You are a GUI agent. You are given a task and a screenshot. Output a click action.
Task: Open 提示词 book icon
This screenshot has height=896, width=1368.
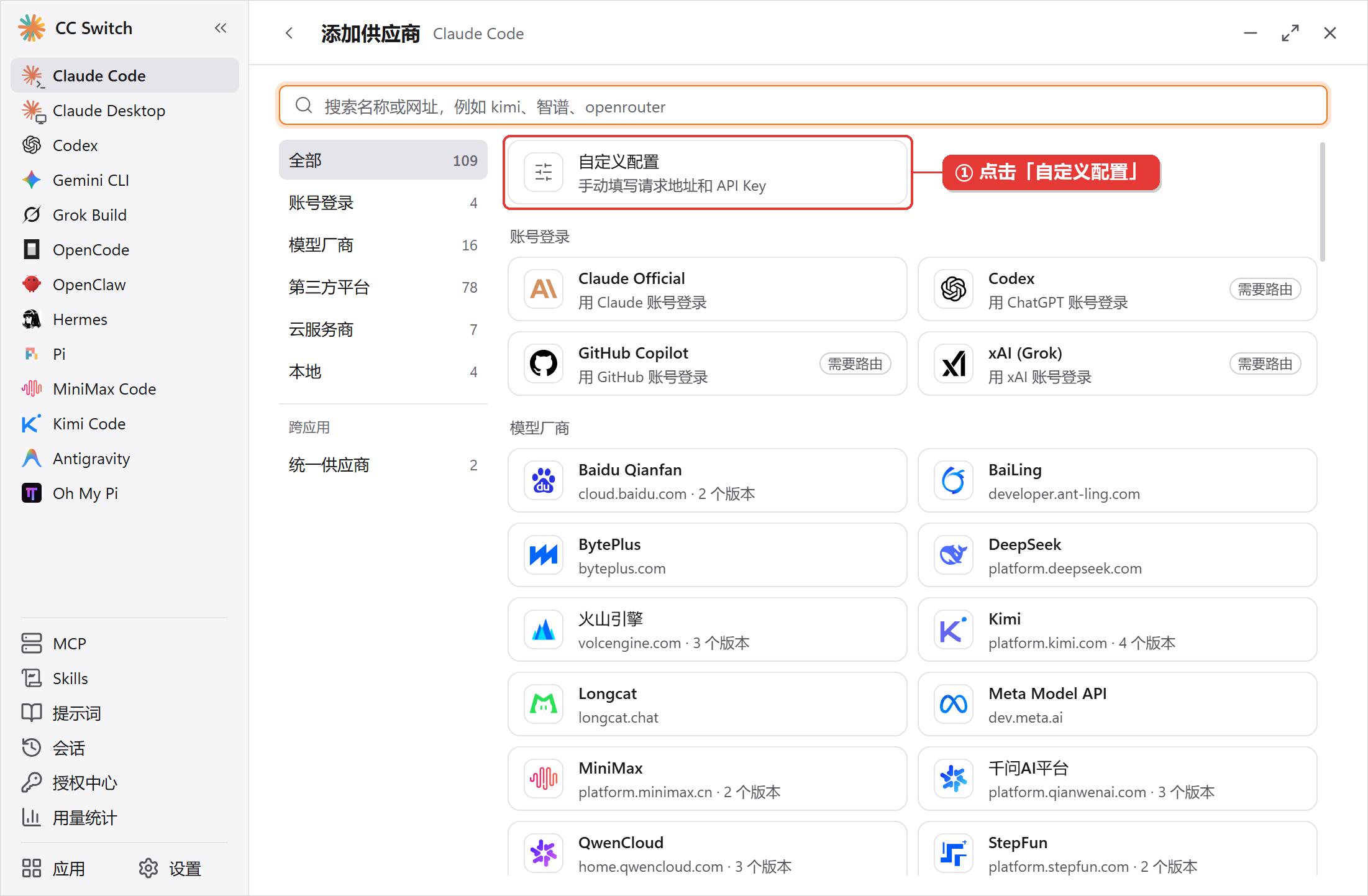(x=32, y=713)
